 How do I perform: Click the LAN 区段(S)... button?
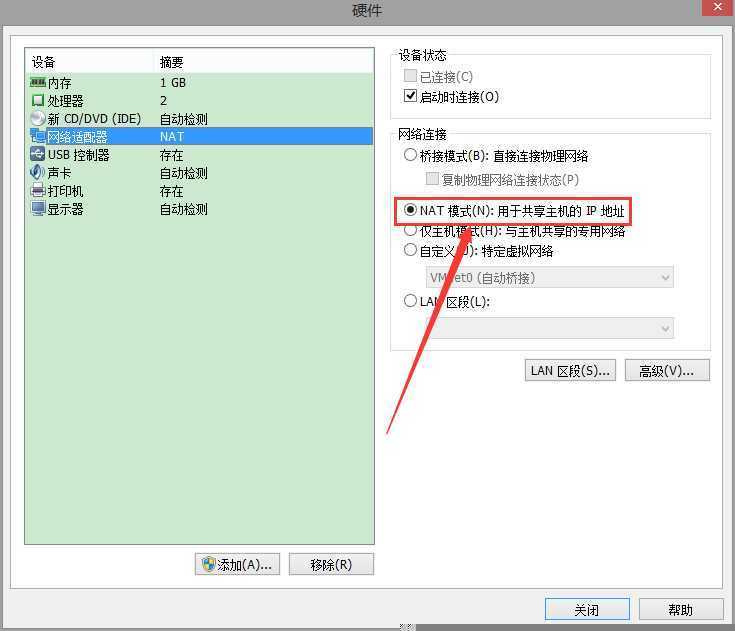570,370
